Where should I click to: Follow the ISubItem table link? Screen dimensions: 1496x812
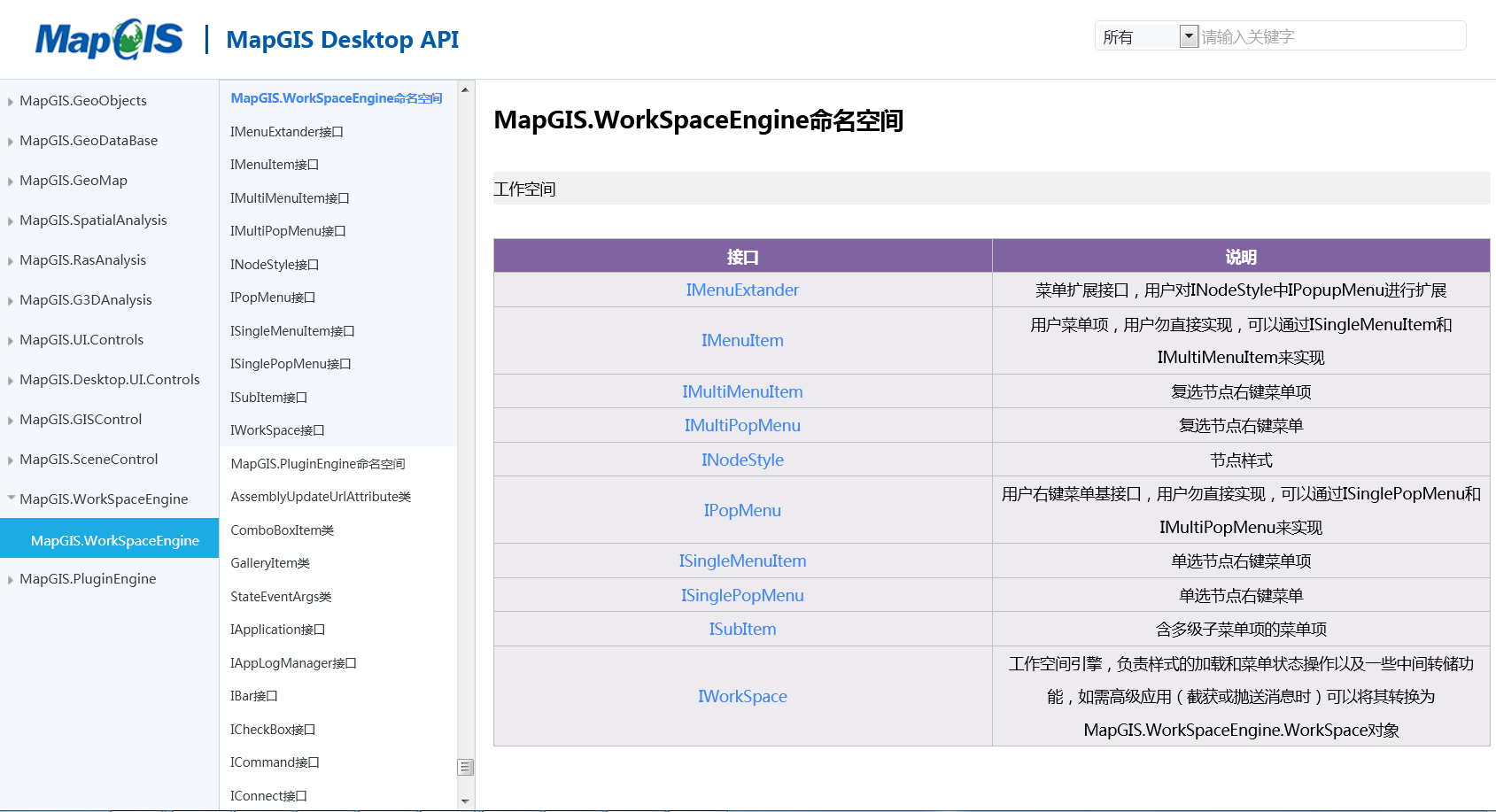tap(742, 629)
